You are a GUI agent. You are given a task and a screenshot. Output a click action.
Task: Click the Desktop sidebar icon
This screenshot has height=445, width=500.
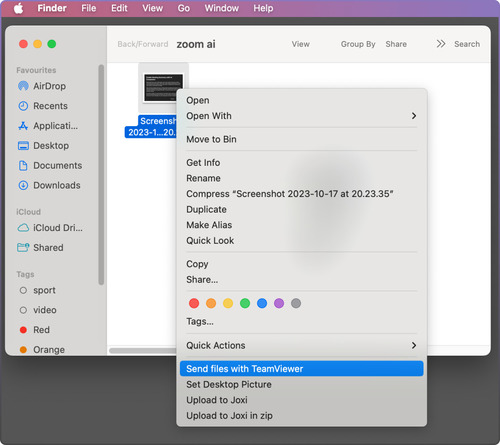click(x=23, y=146)
